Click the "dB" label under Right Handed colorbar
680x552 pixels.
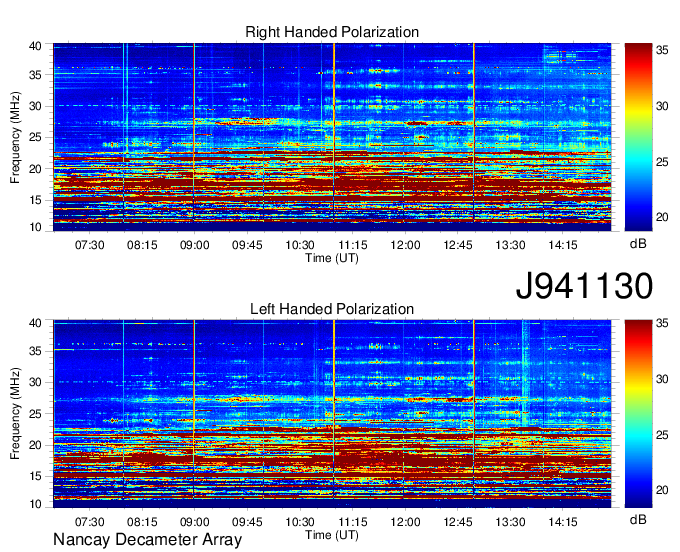(638, 244)
